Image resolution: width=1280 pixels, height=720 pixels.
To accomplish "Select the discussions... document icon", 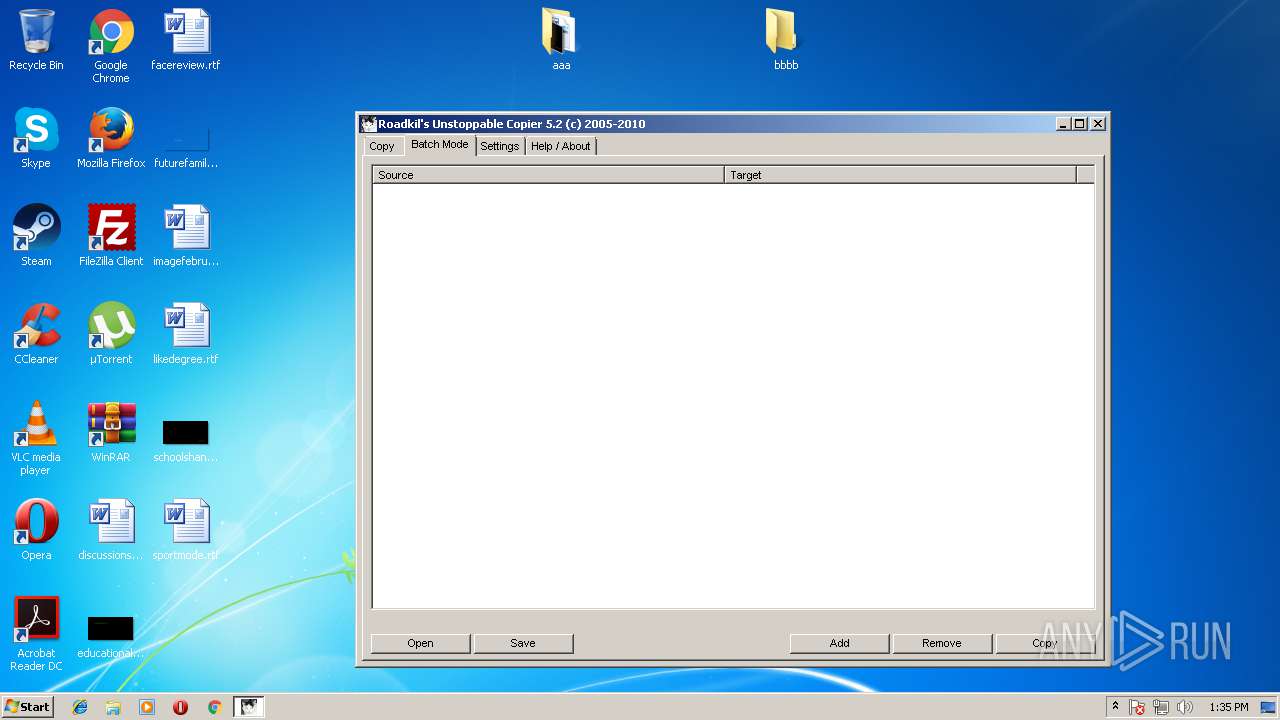I will click(x=111, y=530).
